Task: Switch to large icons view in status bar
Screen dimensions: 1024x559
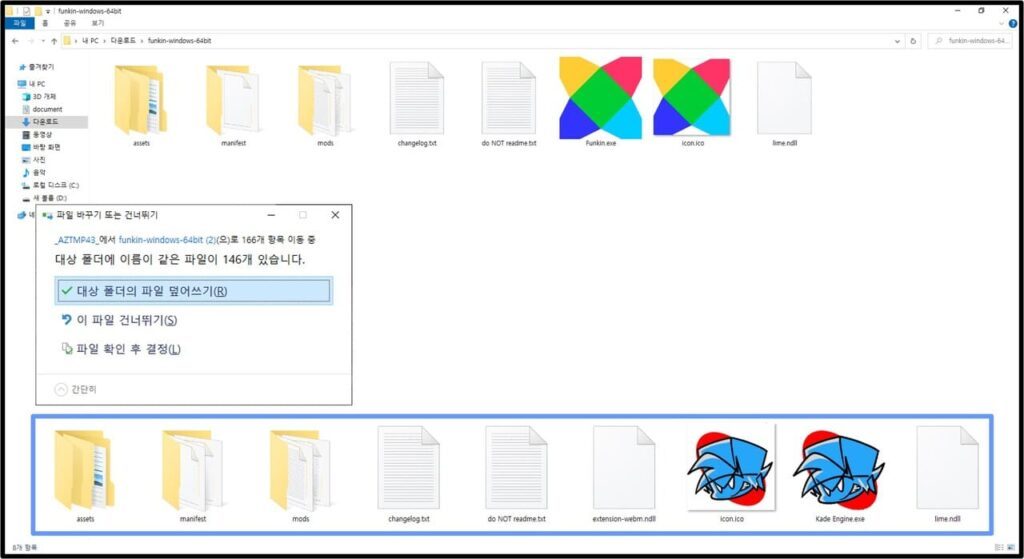Action: click(x=1009, y=547)
